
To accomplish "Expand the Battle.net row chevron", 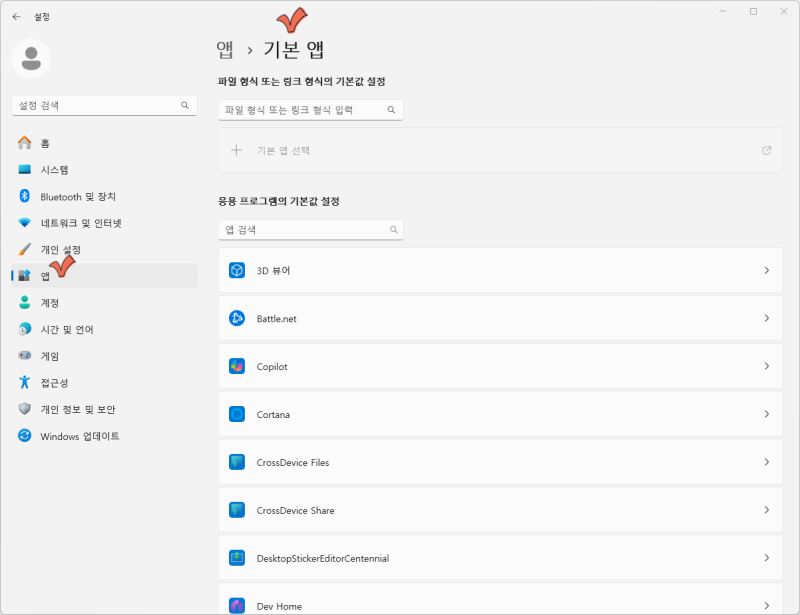I will [x=766, y=318].
